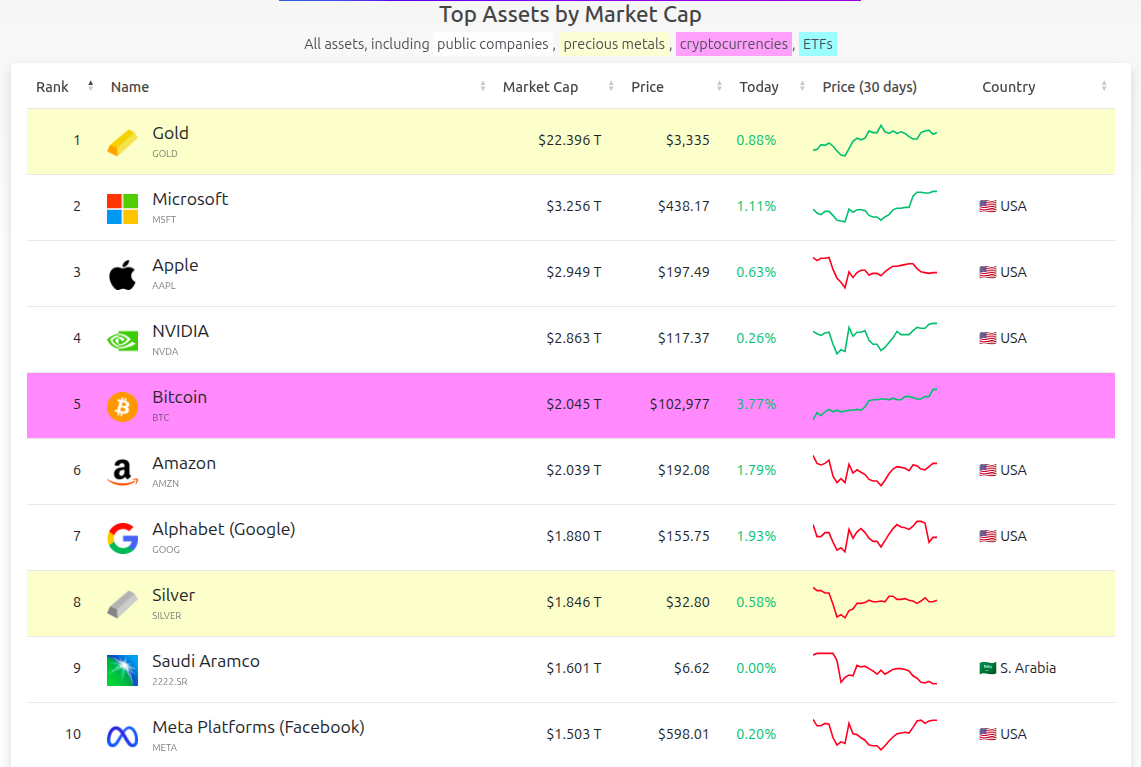Click the Amazon logo icon
This screenshot has height=767, width=1141.
122,472
